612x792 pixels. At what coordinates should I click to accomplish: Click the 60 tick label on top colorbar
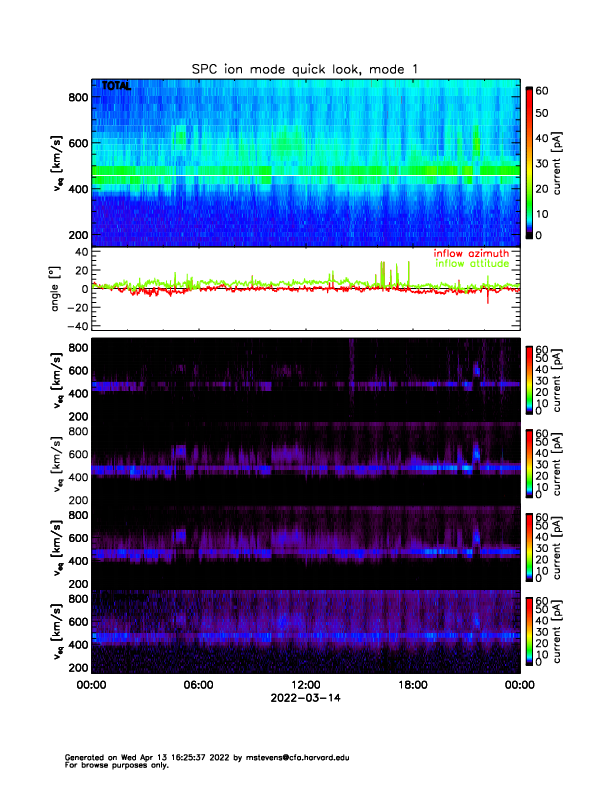pos(546,89)
